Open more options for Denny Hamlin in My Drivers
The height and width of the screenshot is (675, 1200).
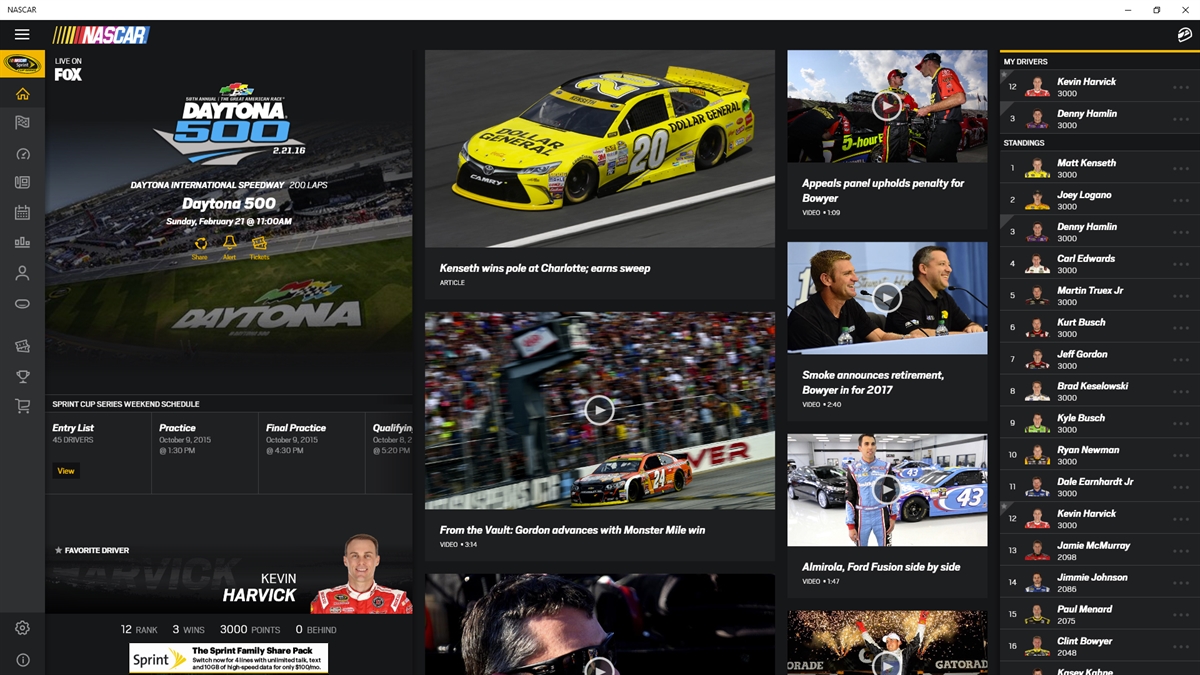pos(1181,119)
